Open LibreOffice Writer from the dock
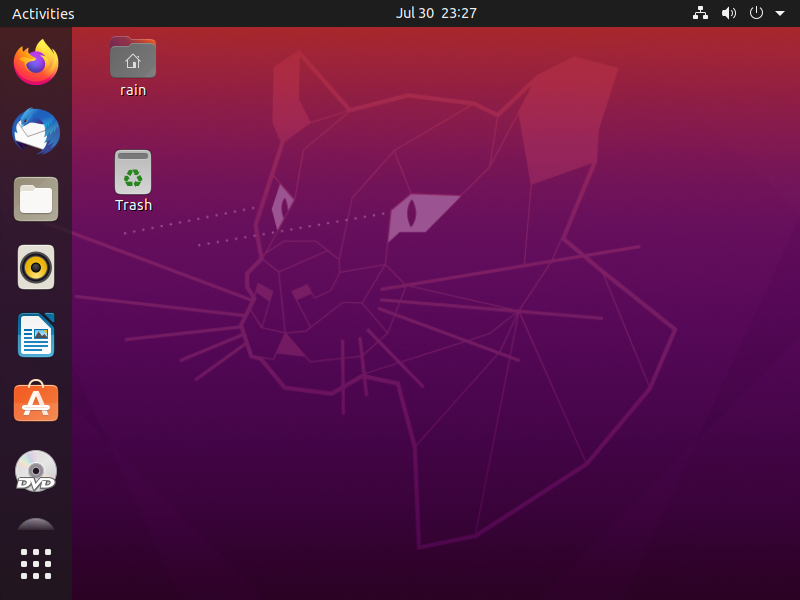This screenshot has width=800, height=600. pos(36,335)
